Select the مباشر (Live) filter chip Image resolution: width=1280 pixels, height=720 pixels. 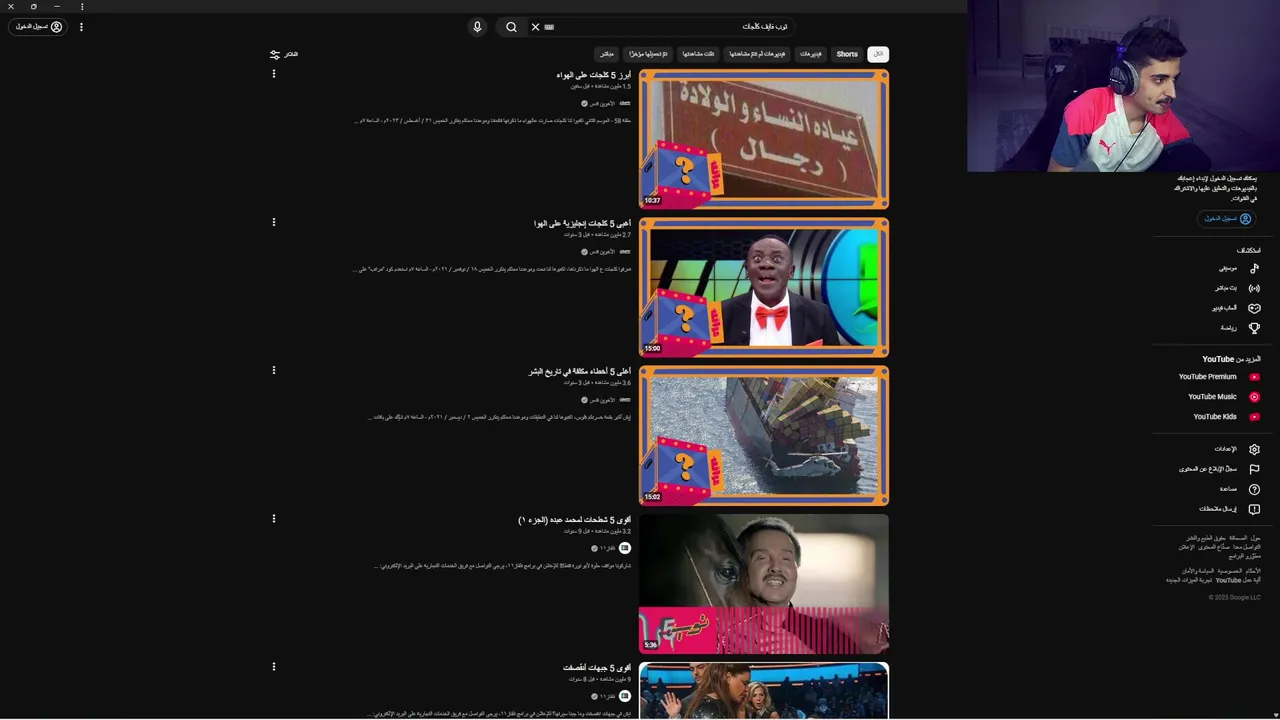pyautogui.click(x=606, y=54)
